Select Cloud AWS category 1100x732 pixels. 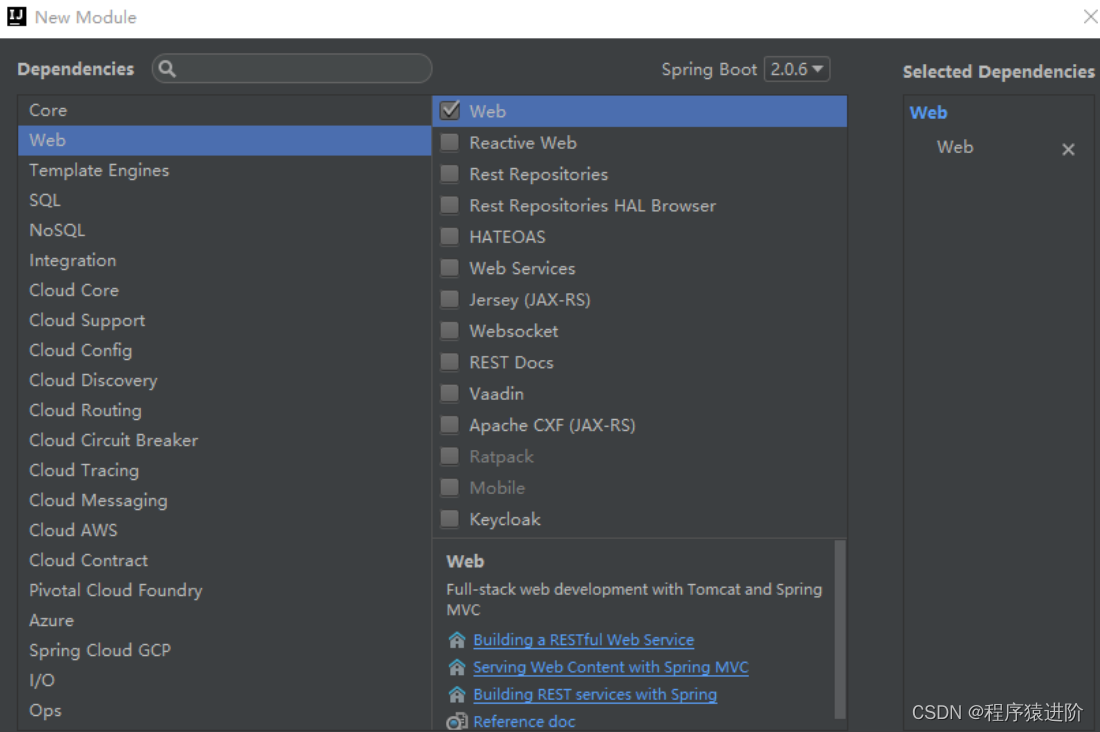[x=224, y=531]
